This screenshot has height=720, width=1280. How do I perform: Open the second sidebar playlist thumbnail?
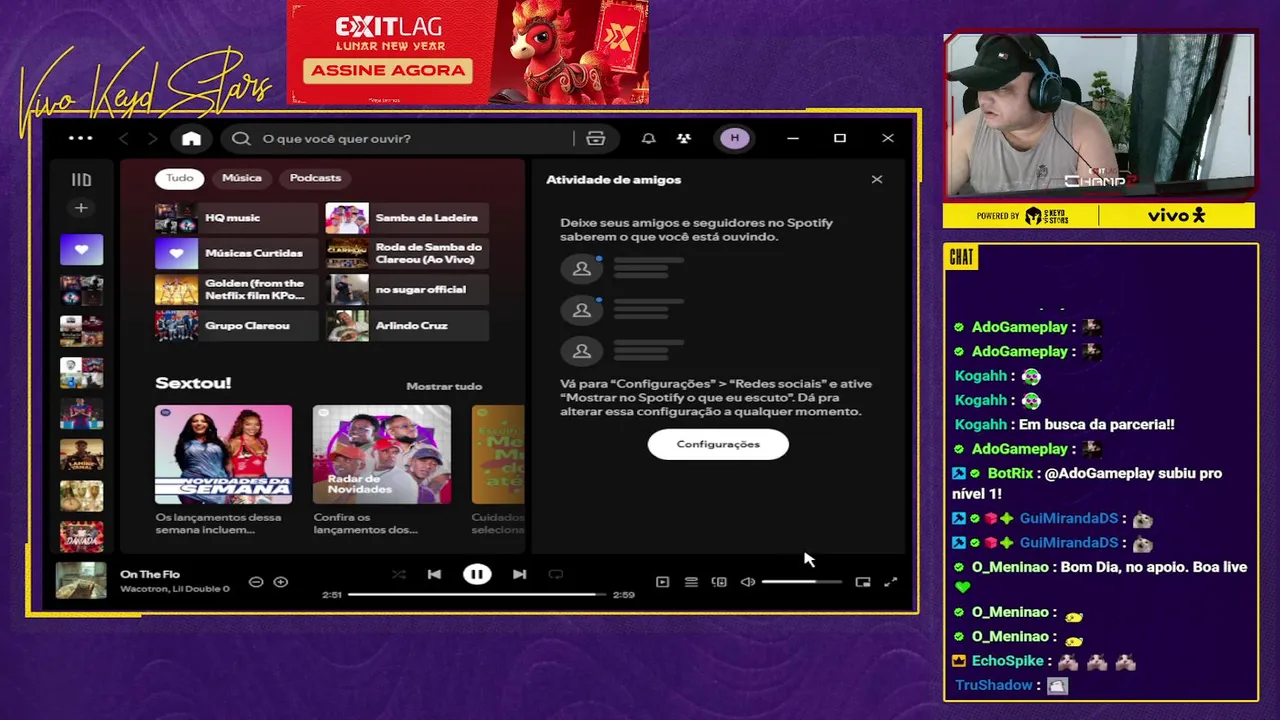click(x=81, y=291)
